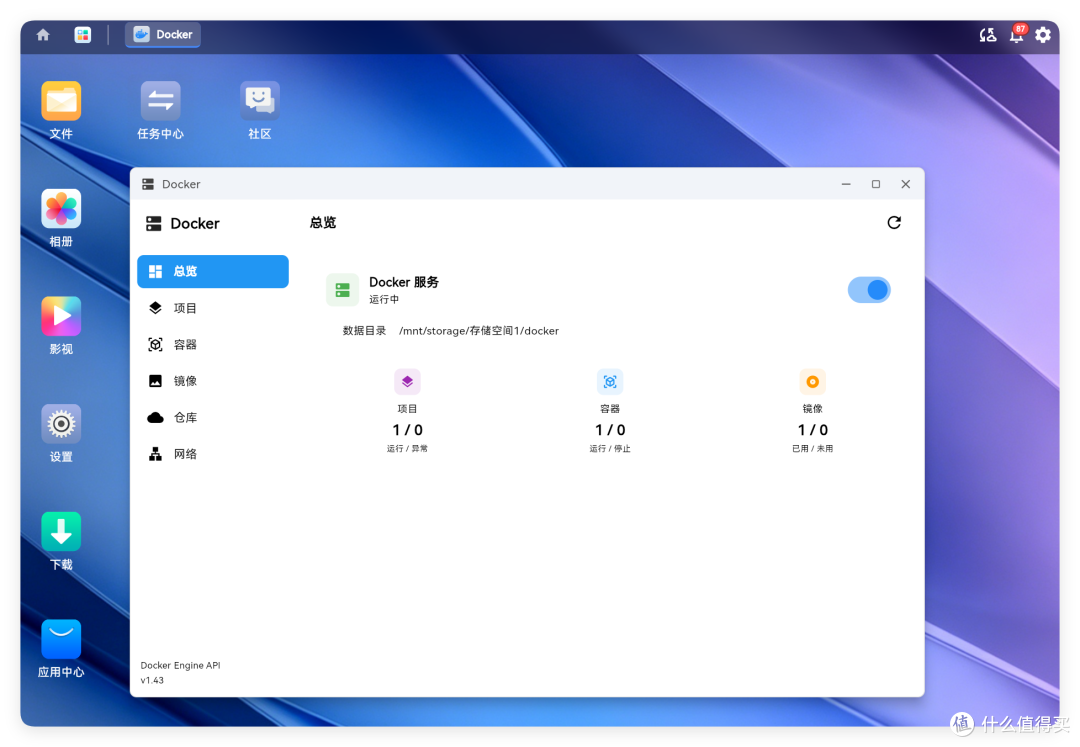1080x747 pixels.
Task: Open 项目 in Docker sidebar
Action: [213, 308]
